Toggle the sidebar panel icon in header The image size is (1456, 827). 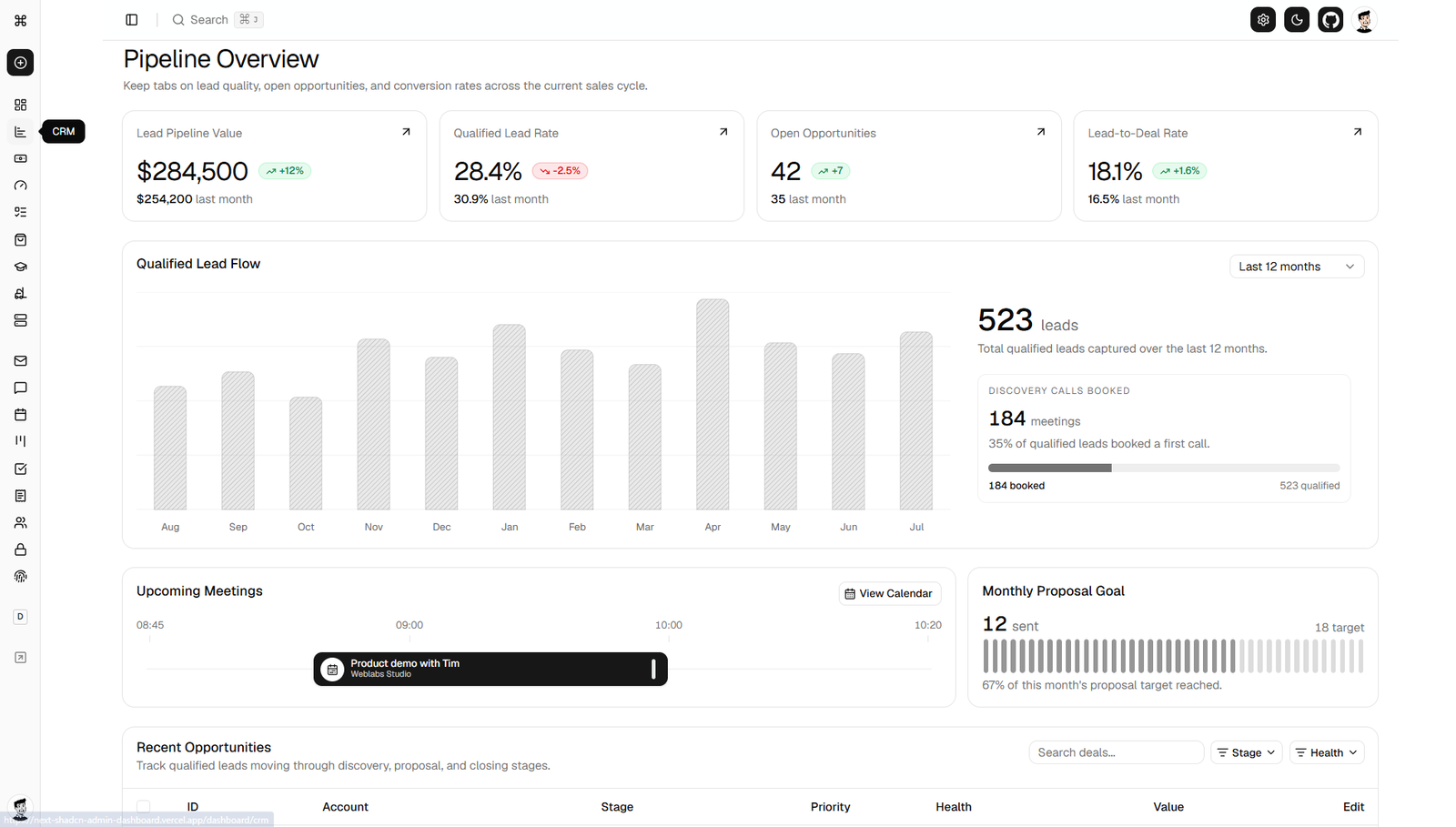coord(132,20)
